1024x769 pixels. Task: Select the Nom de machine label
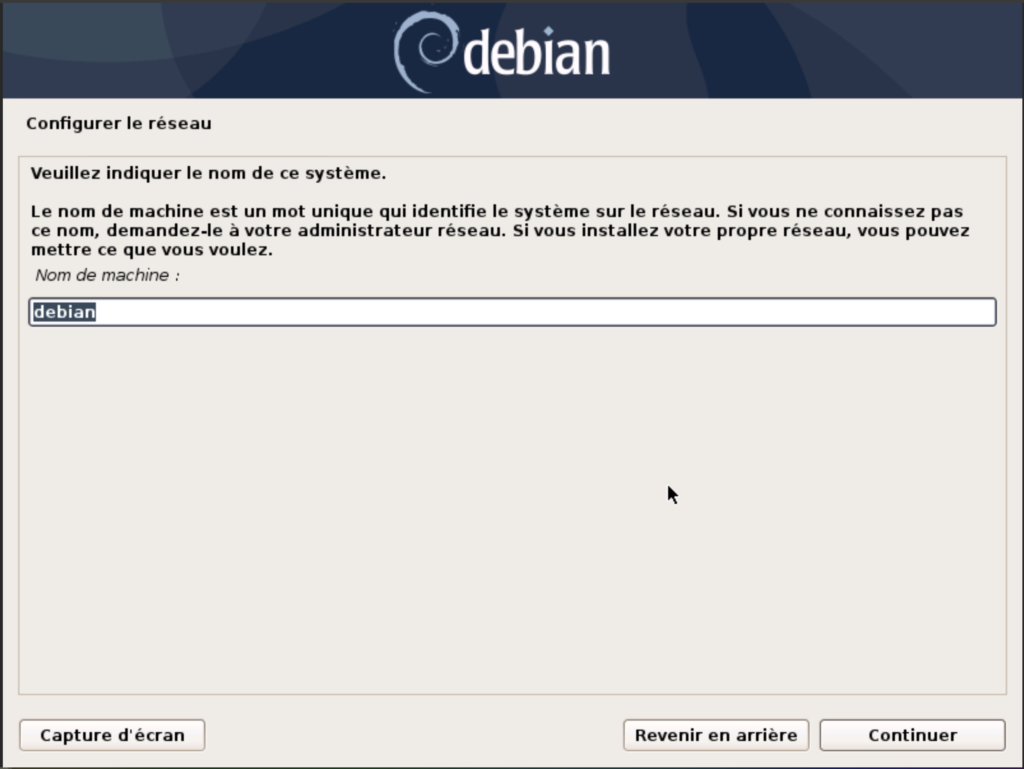pos(108,275)
